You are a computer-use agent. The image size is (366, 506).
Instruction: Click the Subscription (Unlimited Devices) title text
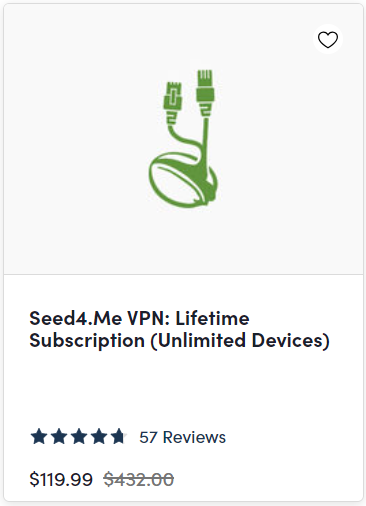tap(179, 340)
